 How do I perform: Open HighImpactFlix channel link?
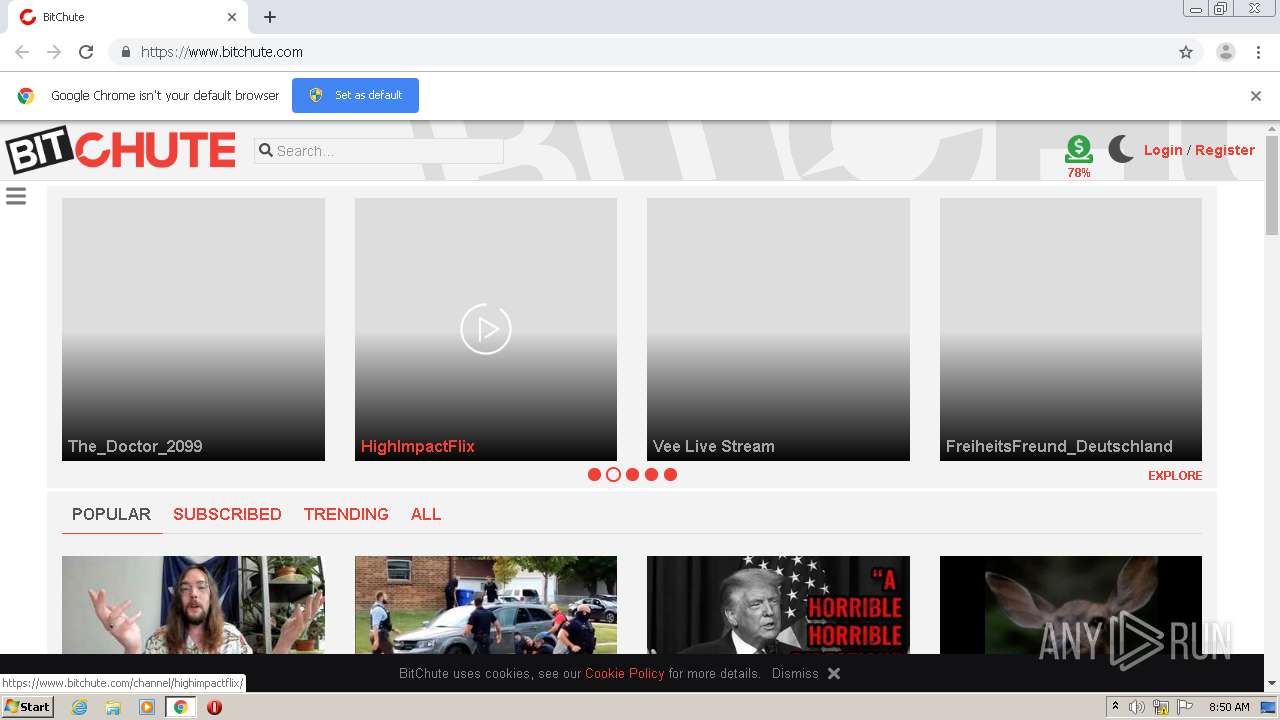(418, 446)
